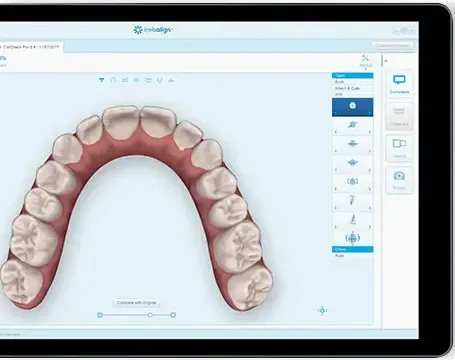
Task: Select the Tooth tab in tools panel
Action: click(352, 76)
